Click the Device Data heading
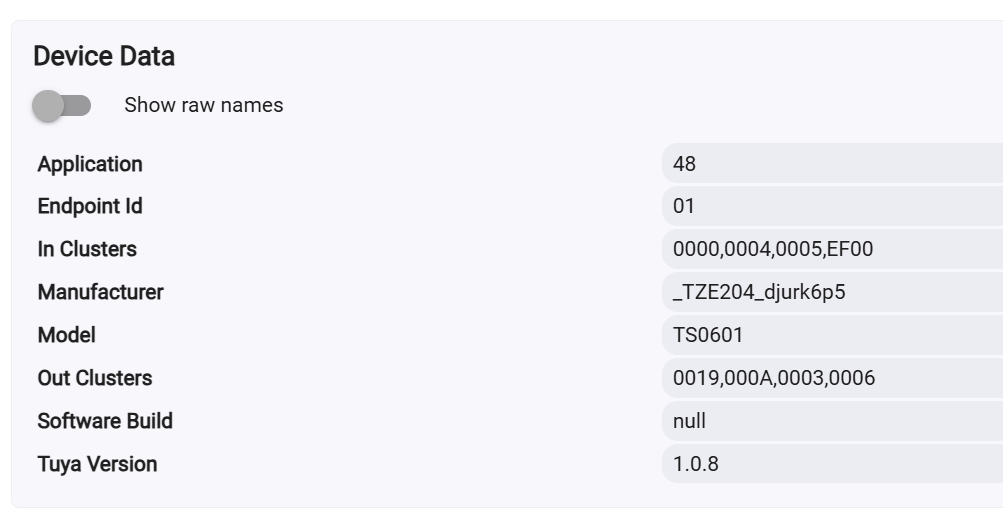The height and width of the screenshot is (527, 1003). click(x=104, y=56)
